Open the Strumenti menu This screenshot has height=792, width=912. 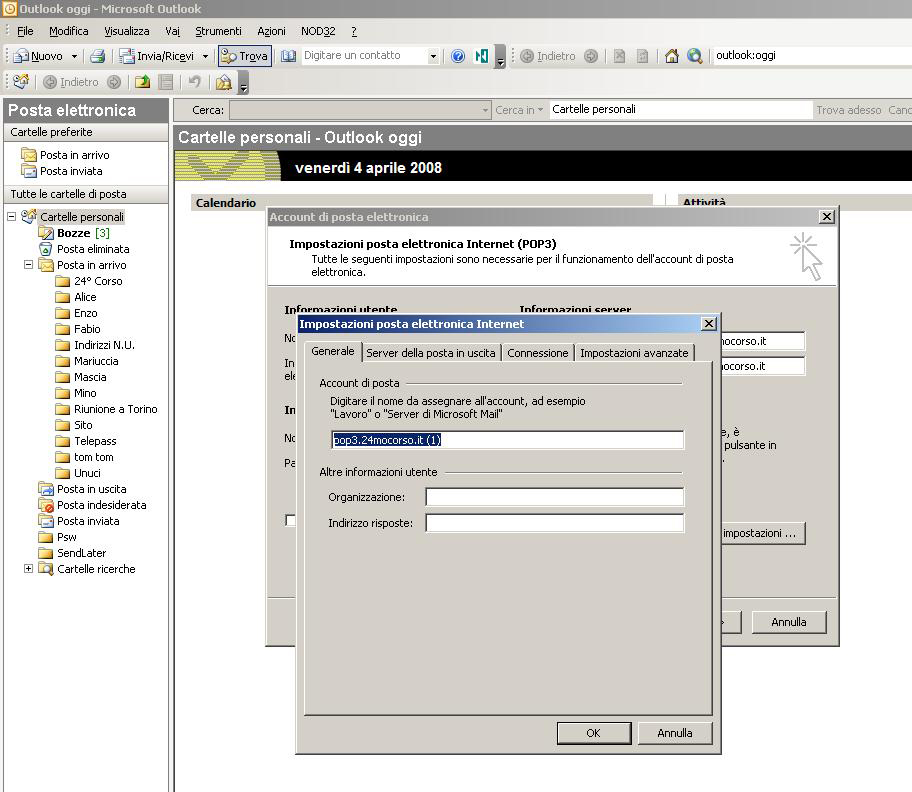pyautogui.click(x=218, y=31)
